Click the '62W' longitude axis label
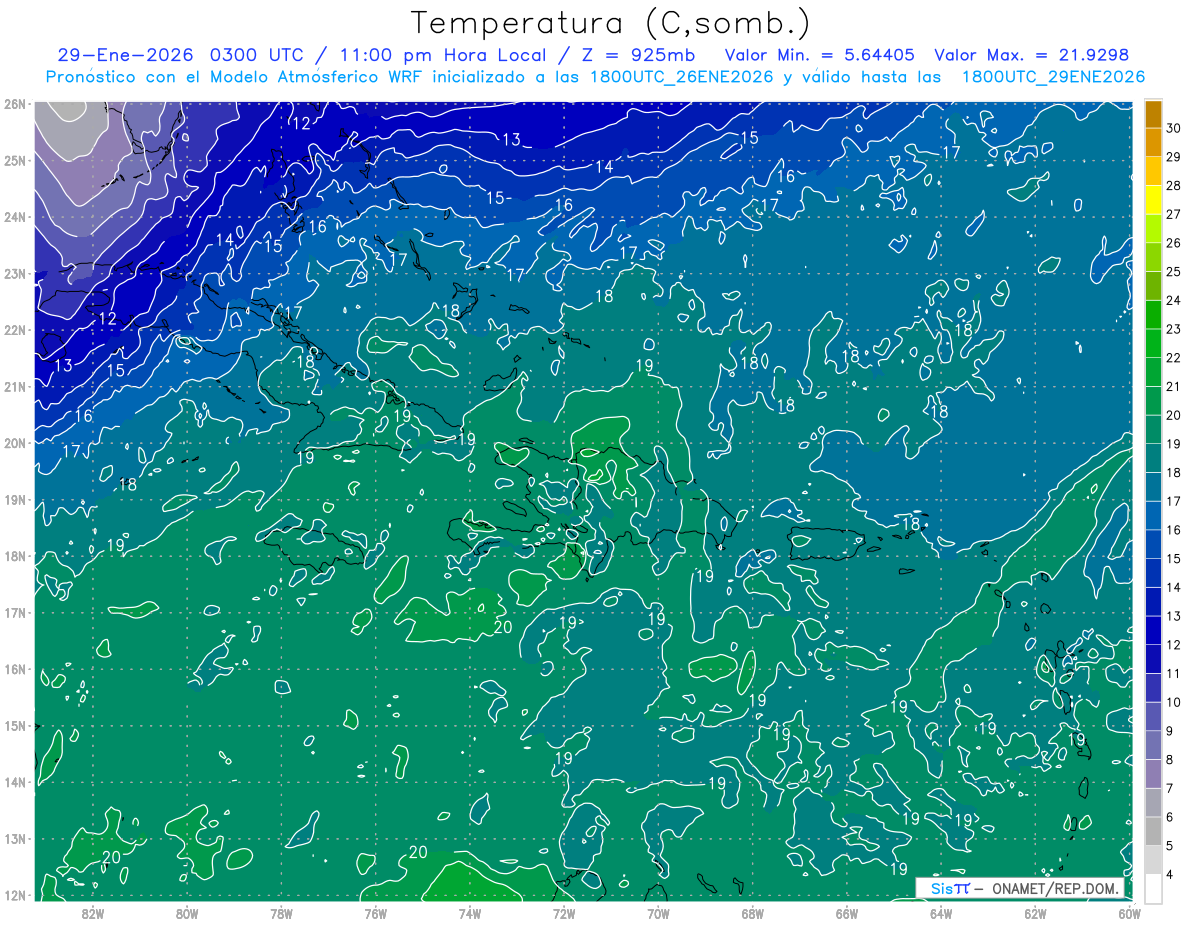 click(1035, 913)
